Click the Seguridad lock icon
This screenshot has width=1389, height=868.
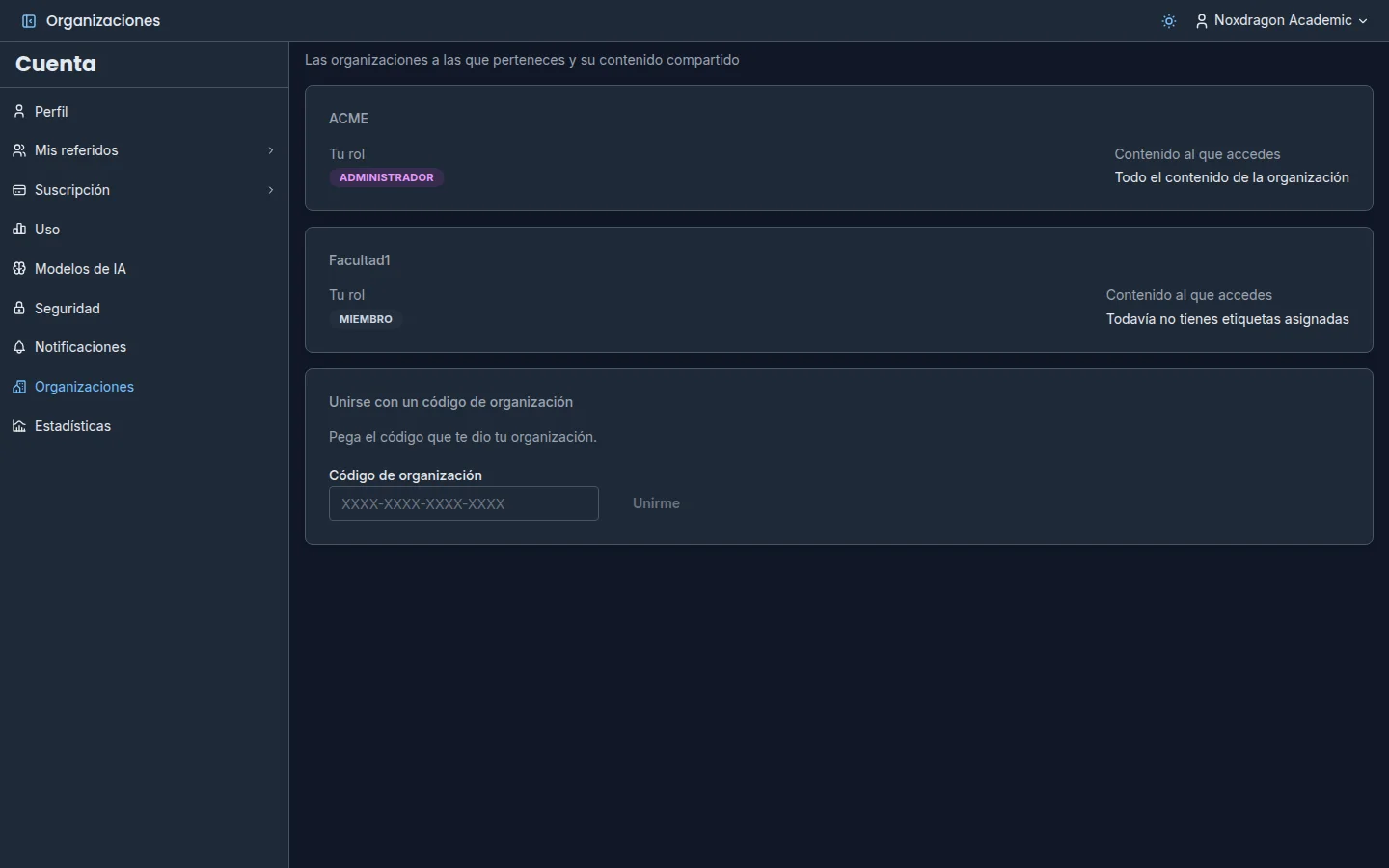point(19,309)
